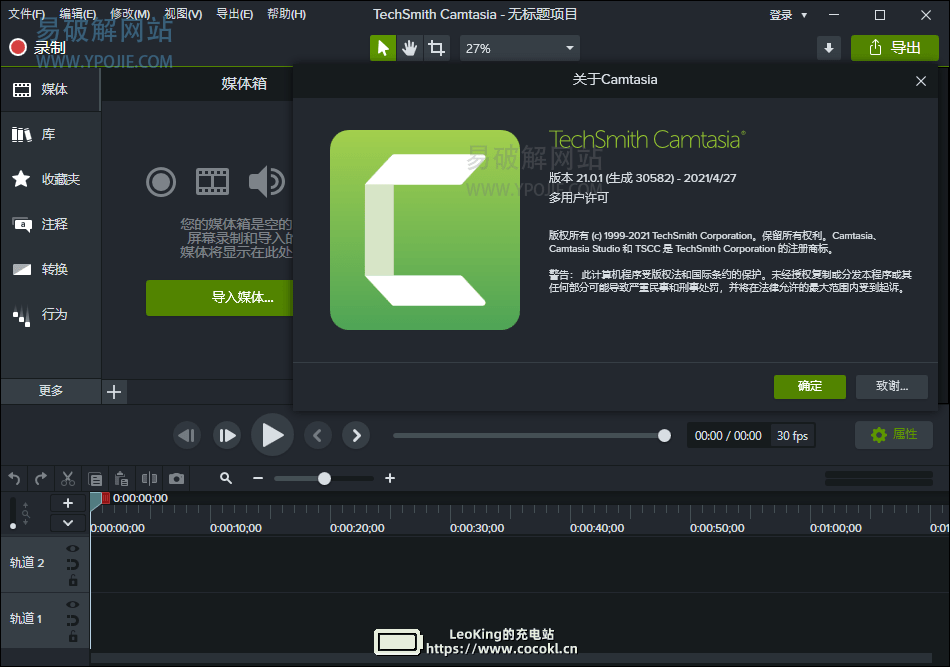
Task: Toggle the lock icon for 轨道 2
Action: 73,581
